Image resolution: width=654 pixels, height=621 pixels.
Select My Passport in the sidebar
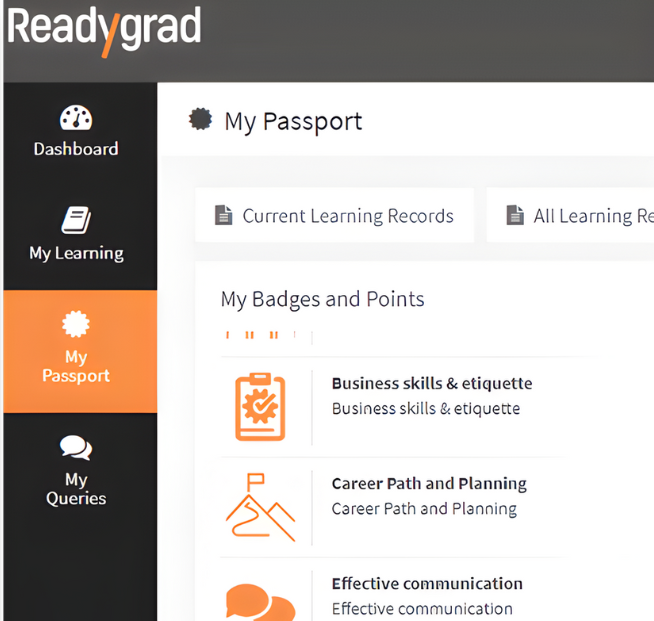point(76,366)
